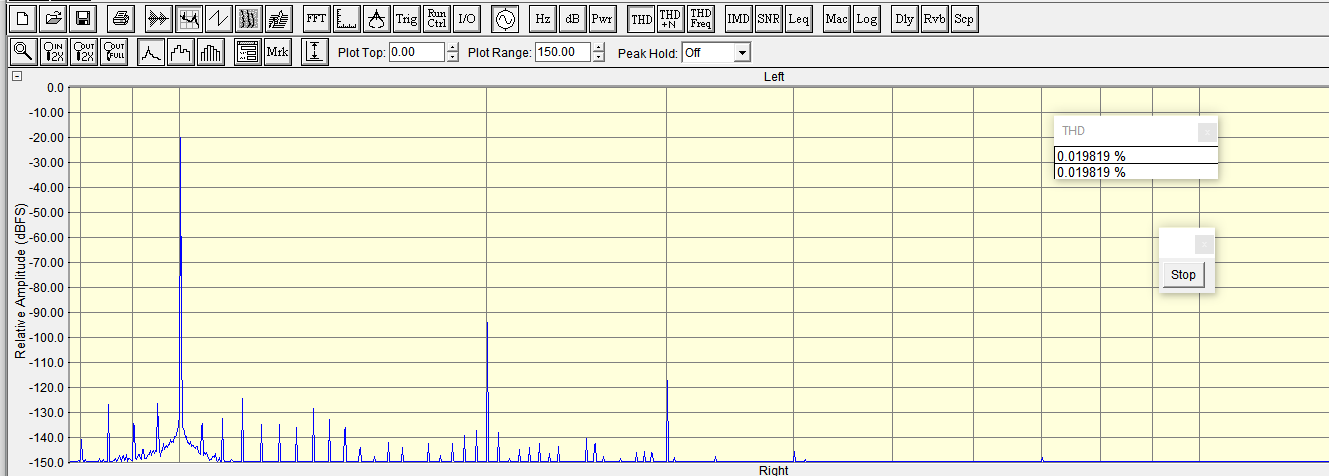This screenshot has width=1329, height=476.
Task: Zoom OUT FULL on the plot
Action: click(114, 53)
